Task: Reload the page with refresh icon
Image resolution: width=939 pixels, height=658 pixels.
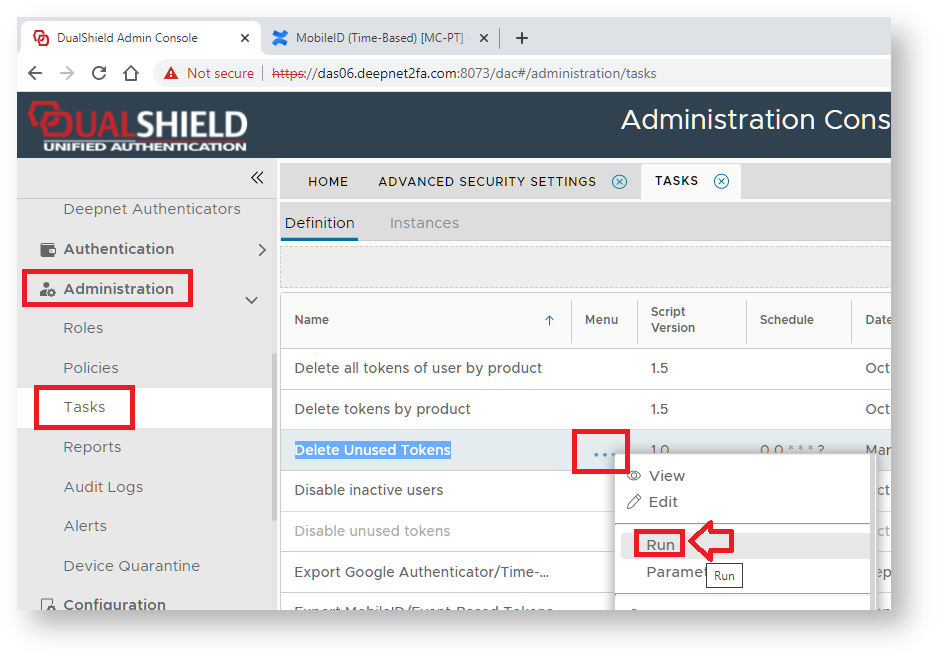Action: (x=99, y=73)
